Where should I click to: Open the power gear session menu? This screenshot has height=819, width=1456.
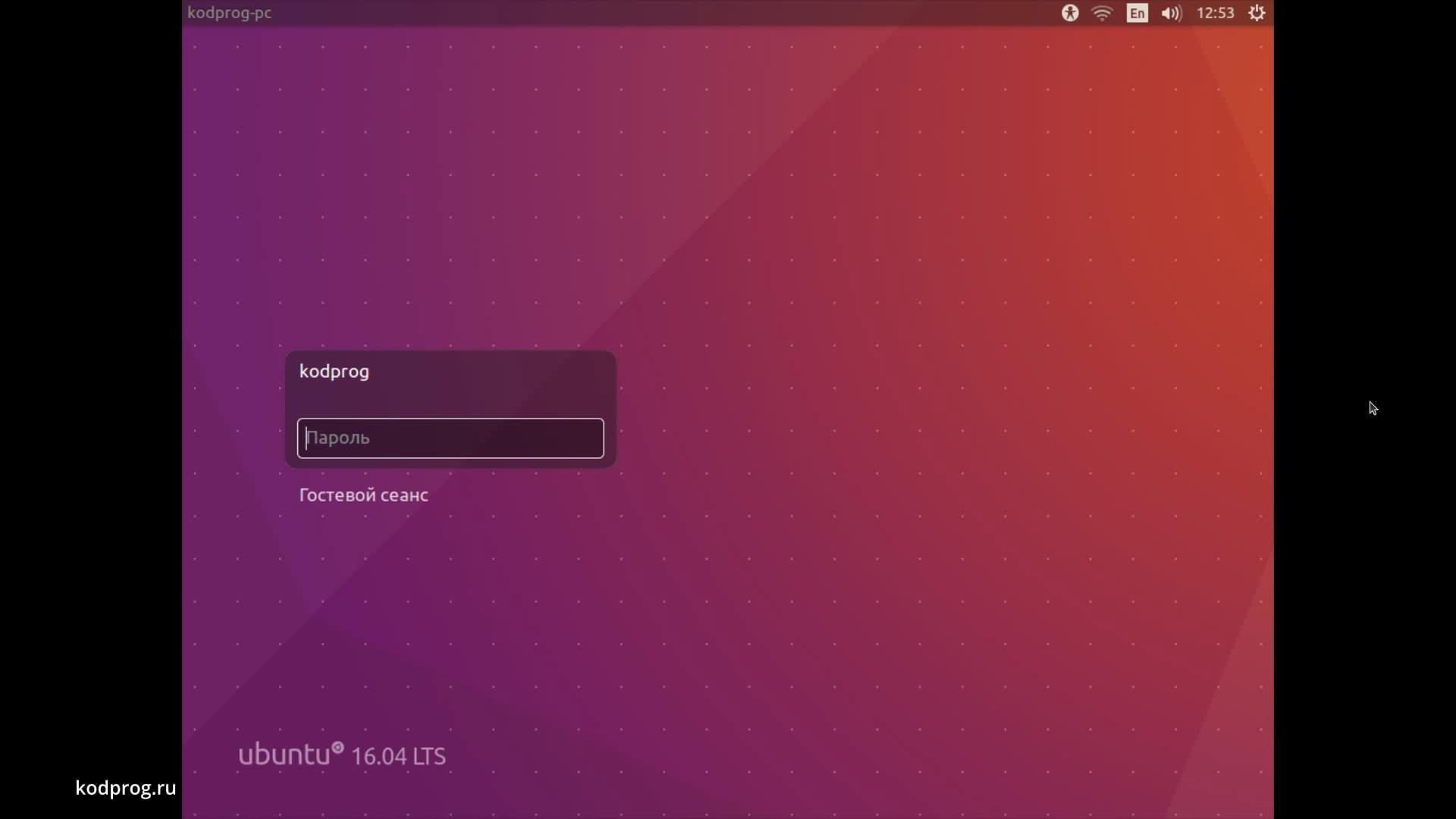click(1257, 13)
